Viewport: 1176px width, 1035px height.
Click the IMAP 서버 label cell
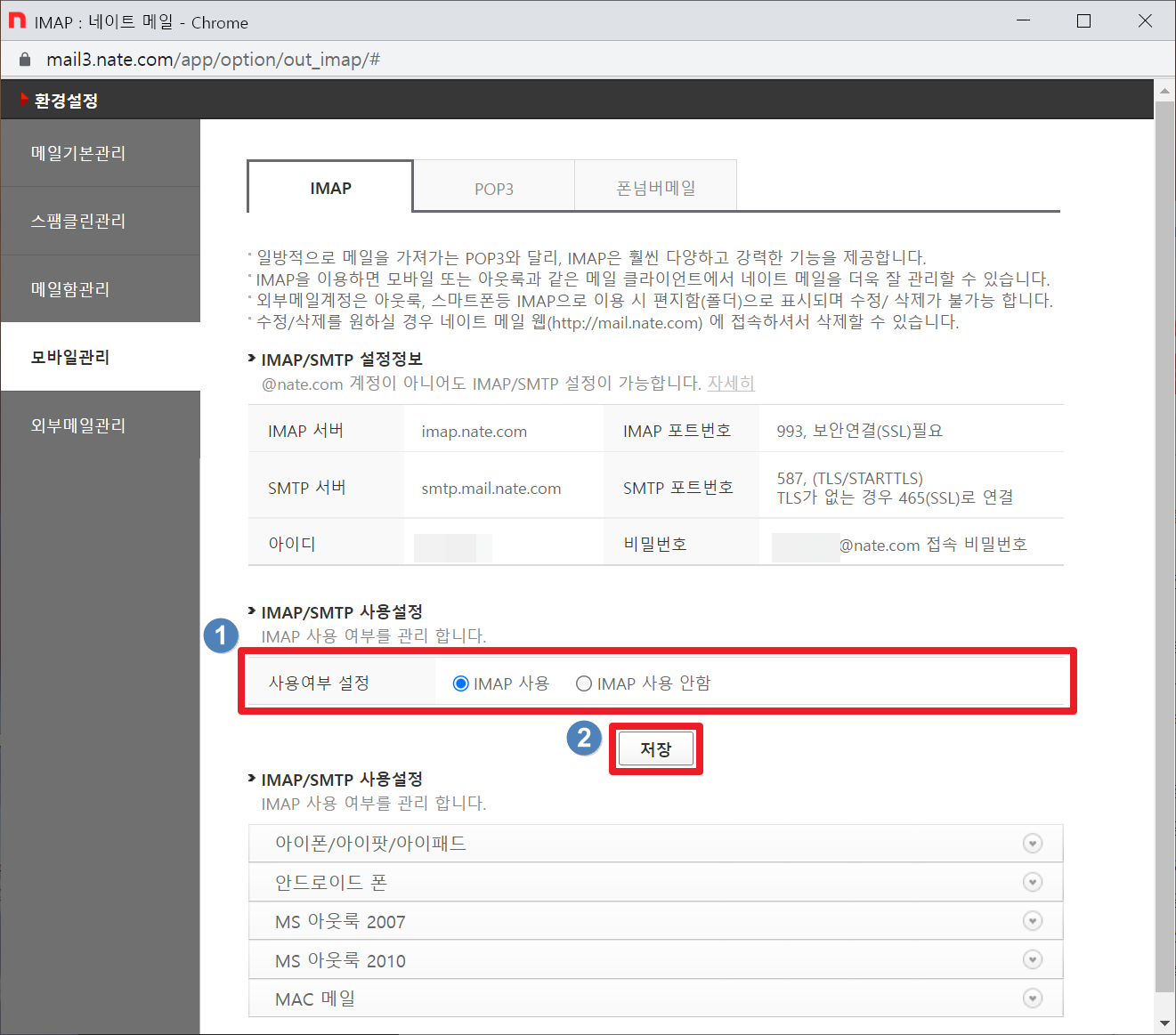326,431
